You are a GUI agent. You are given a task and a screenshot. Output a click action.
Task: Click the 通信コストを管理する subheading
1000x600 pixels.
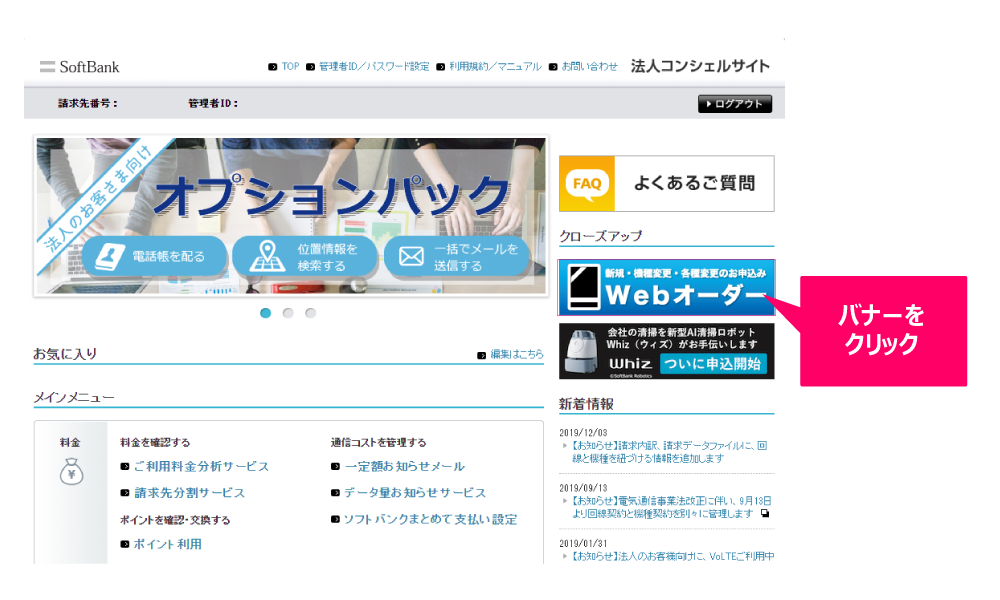point(379,443)
